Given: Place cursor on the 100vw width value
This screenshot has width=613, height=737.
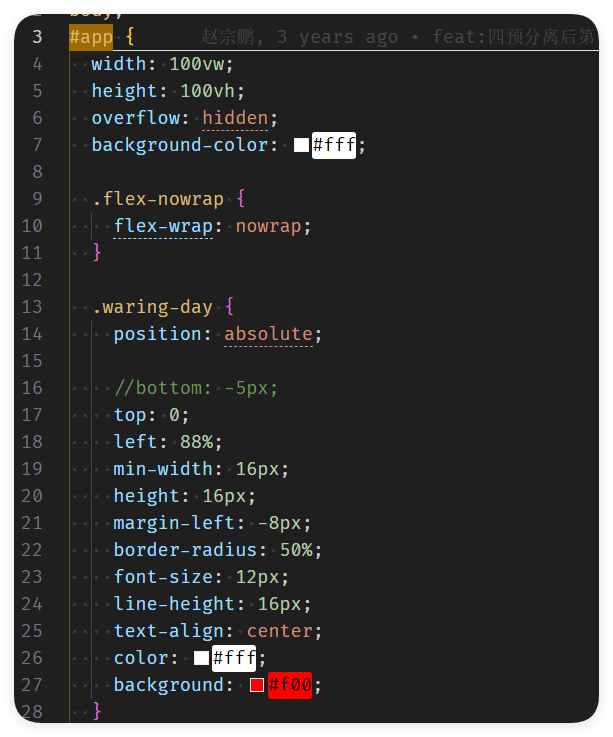Looking at the screenshot, I should point(201,64).
